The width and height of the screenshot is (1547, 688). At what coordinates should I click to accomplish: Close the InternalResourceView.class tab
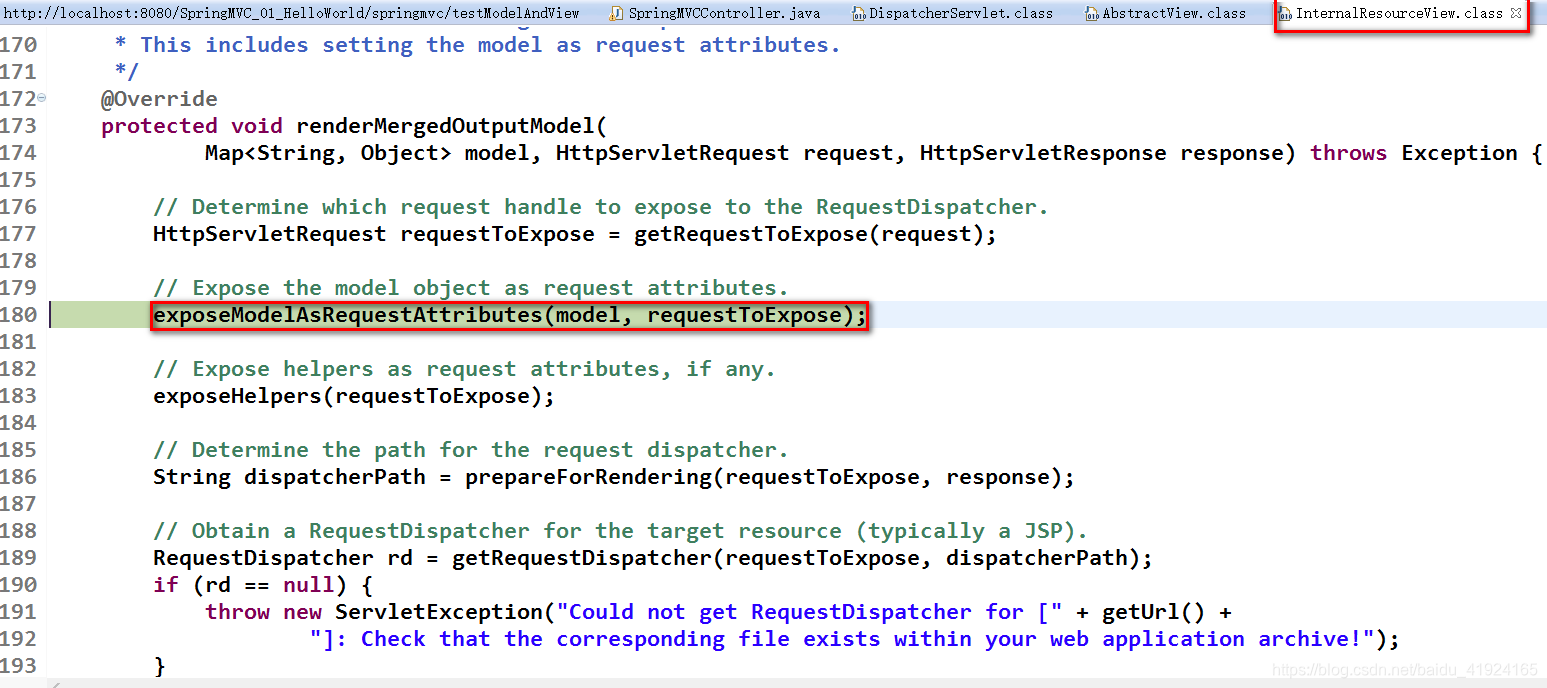coord(1517,13)
